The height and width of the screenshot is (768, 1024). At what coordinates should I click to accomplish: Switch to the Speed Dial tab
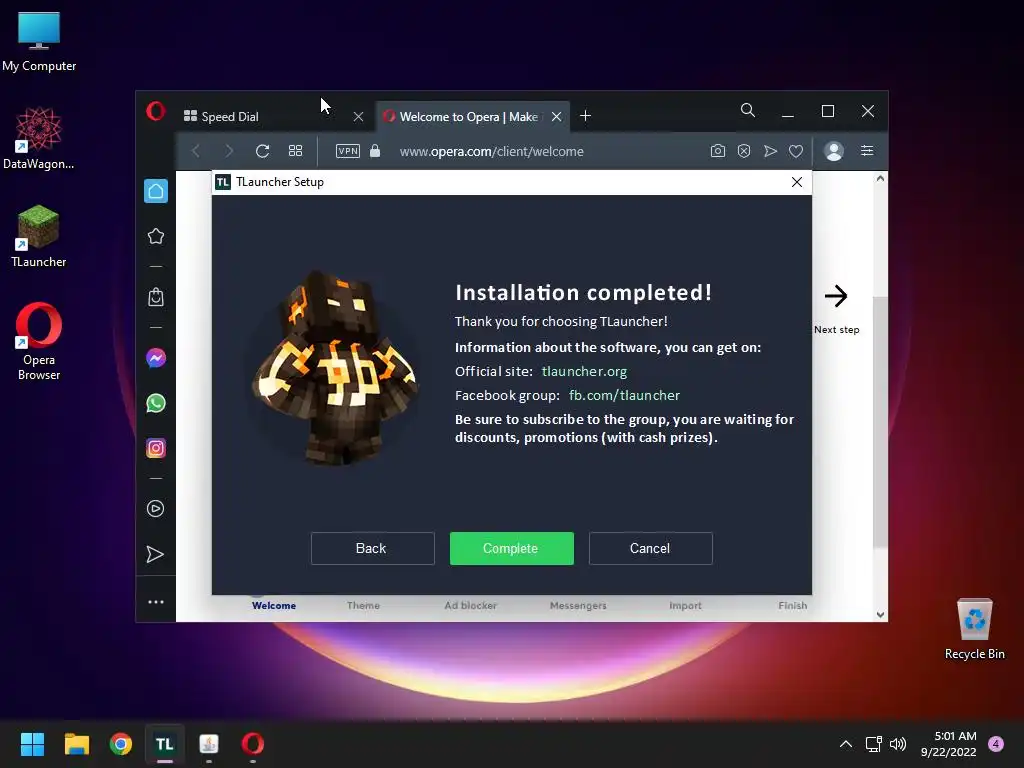pos(273,116)
